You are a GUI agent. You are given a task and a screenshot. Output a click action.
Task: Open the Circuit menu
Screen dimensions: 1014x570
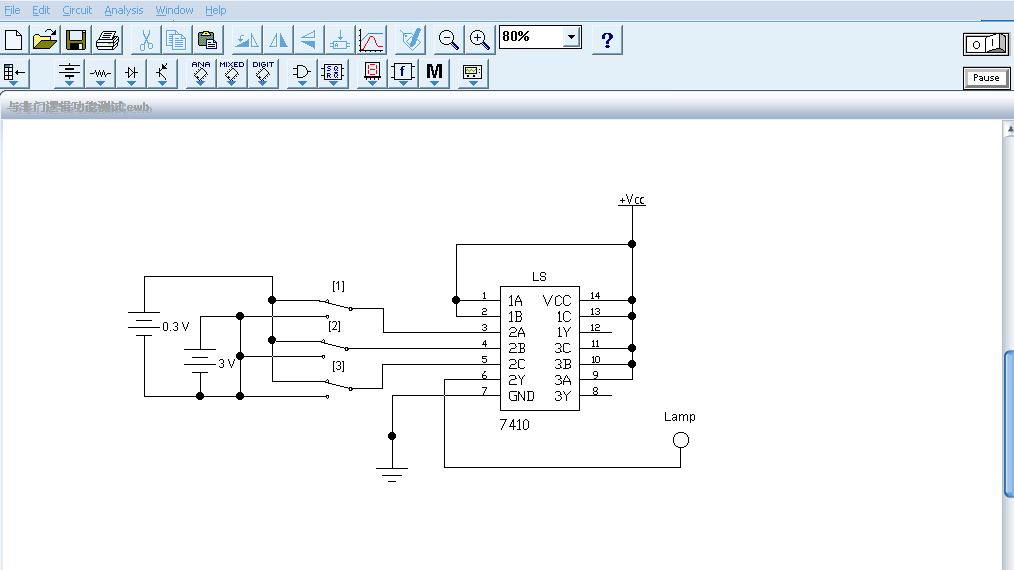77,10
